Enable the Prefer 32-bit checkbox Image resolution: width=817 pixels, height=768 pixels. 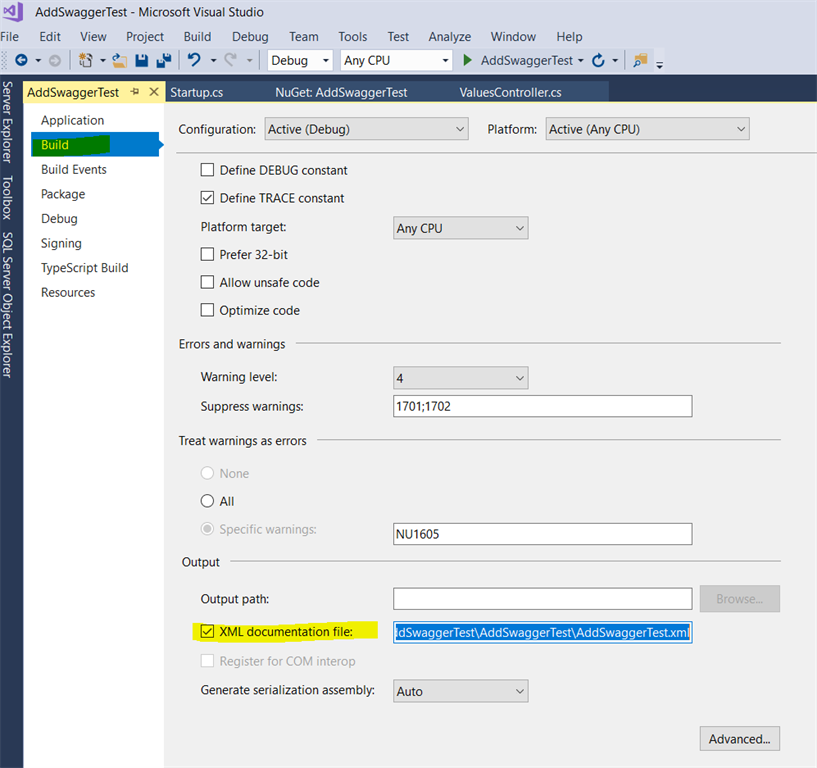[x=207, y=254]
